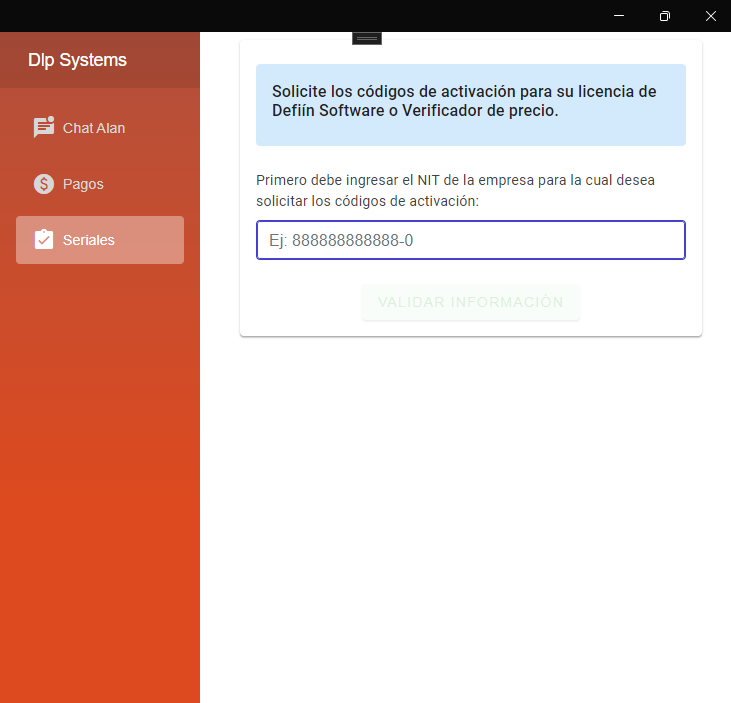Click the Validar Información button
Viewport: 731px width, 703px height.
[x=471, y=302]
